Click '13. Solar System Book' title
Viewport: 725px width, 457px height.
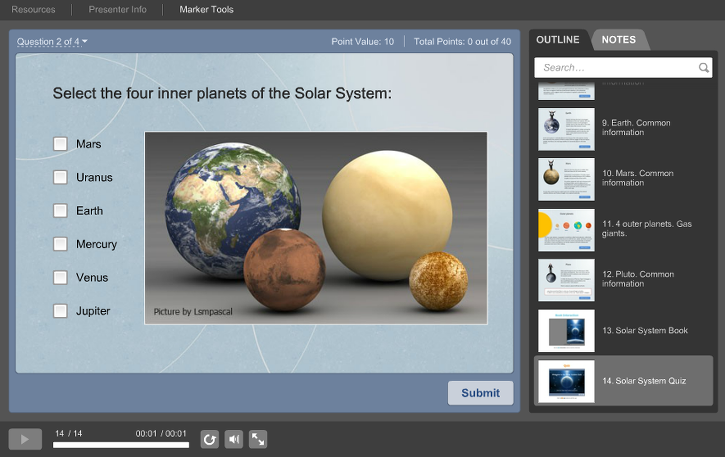[645, 330]
